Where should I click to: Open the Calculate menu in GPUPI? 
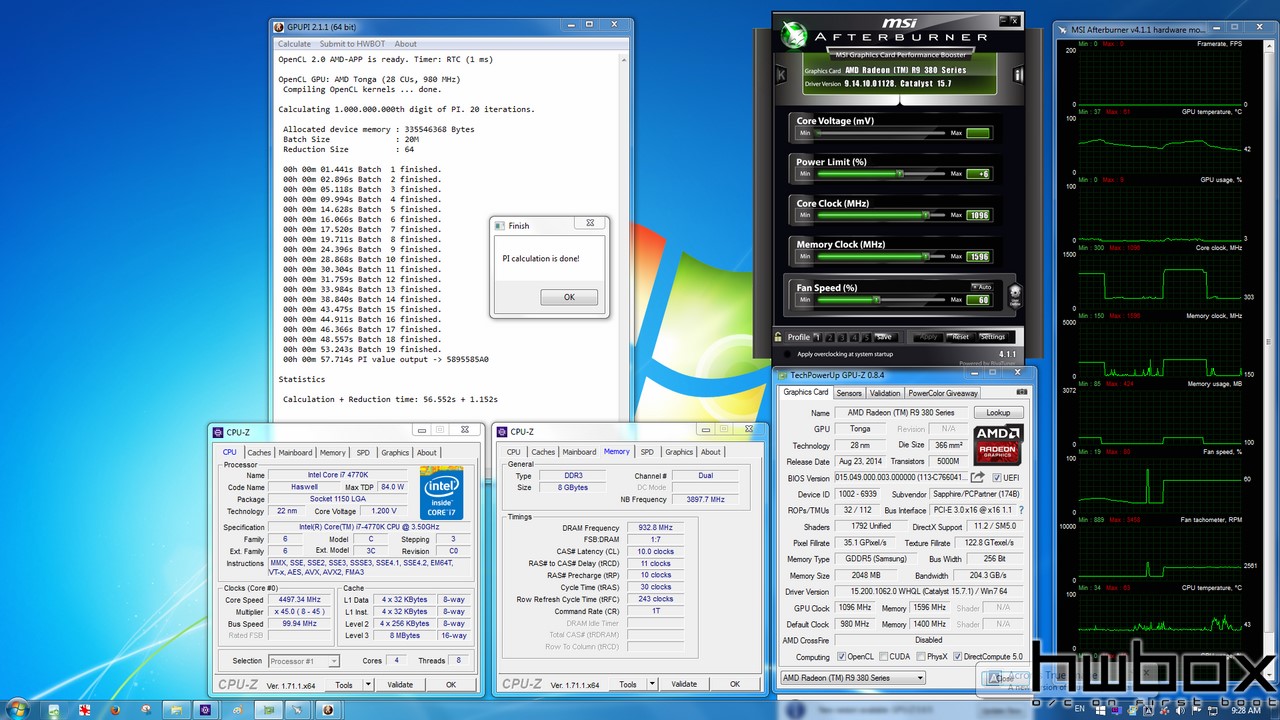pos(294,44)
